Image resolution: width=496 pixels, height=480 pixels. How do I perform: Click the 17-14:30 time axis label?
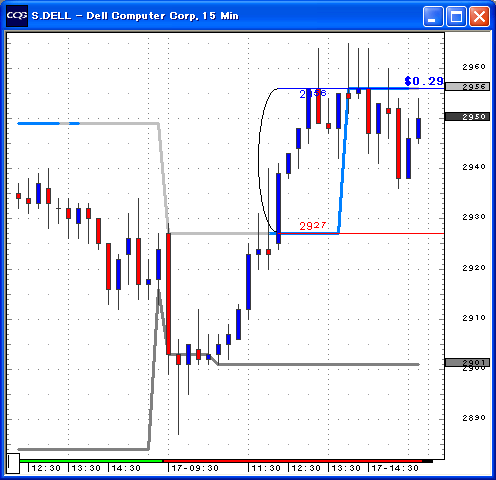(395, 468)
